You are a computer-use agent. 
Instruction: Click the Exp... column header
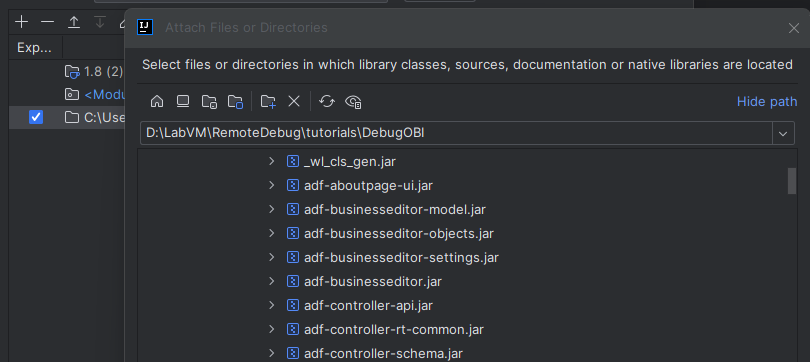[35, 48]
